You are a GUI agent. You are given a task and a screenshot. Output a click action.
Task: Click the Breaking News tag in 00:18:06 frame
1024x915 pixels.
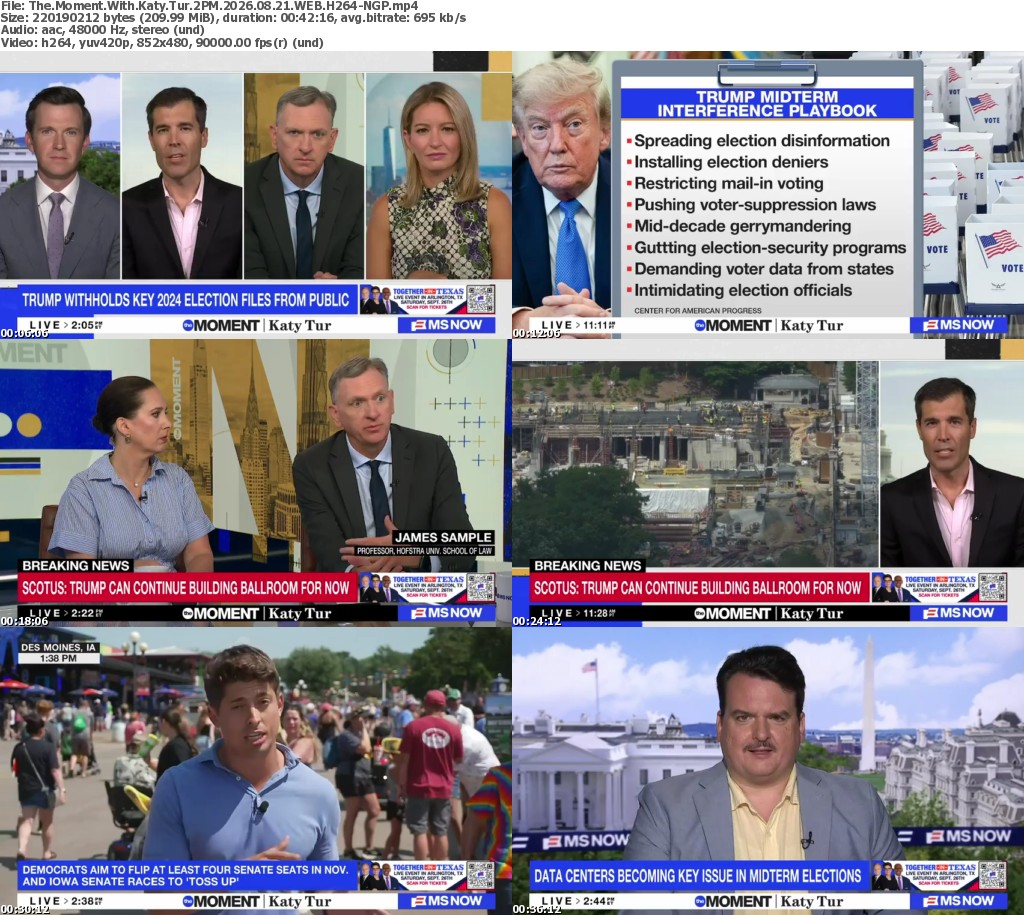pos(76,566)
